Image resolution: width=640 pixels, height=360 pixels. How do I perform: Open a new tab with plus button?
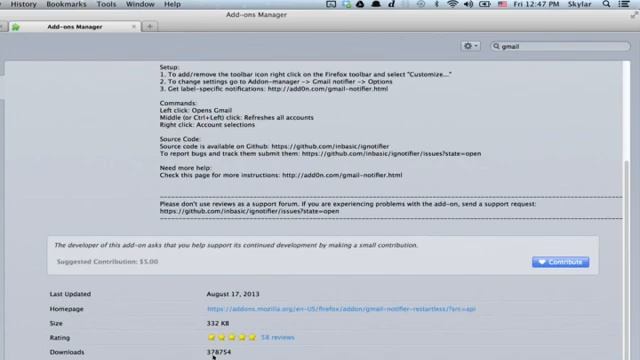(150, 27)
